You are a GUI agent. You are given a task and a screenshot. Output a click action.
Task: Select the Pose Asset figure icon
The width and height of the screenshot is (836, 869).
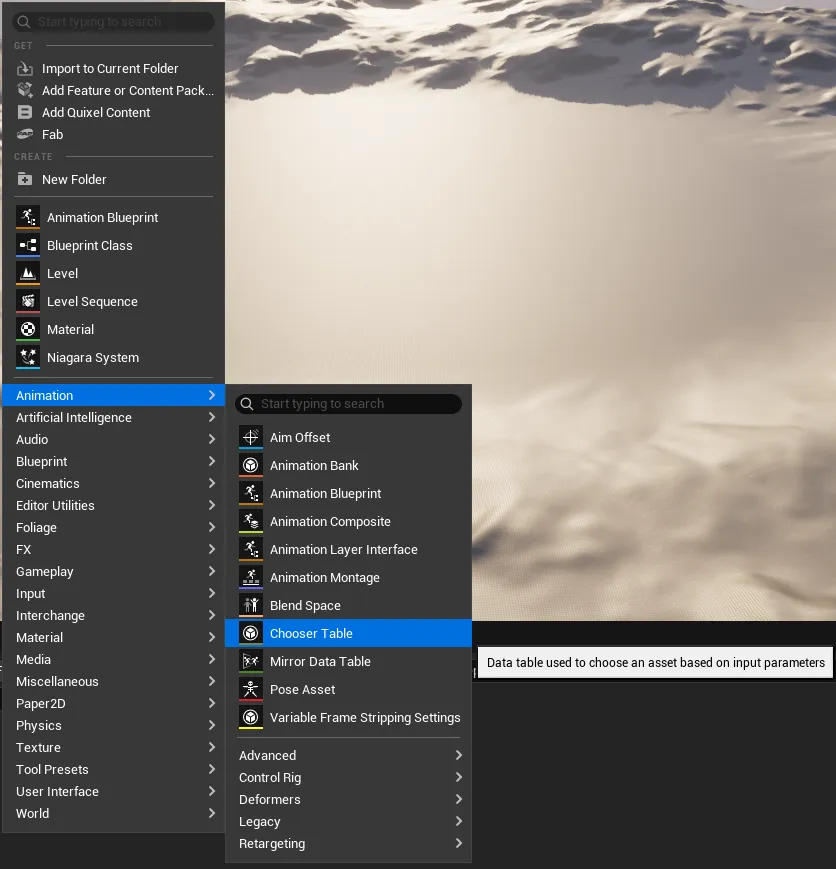tap(251, 689)
